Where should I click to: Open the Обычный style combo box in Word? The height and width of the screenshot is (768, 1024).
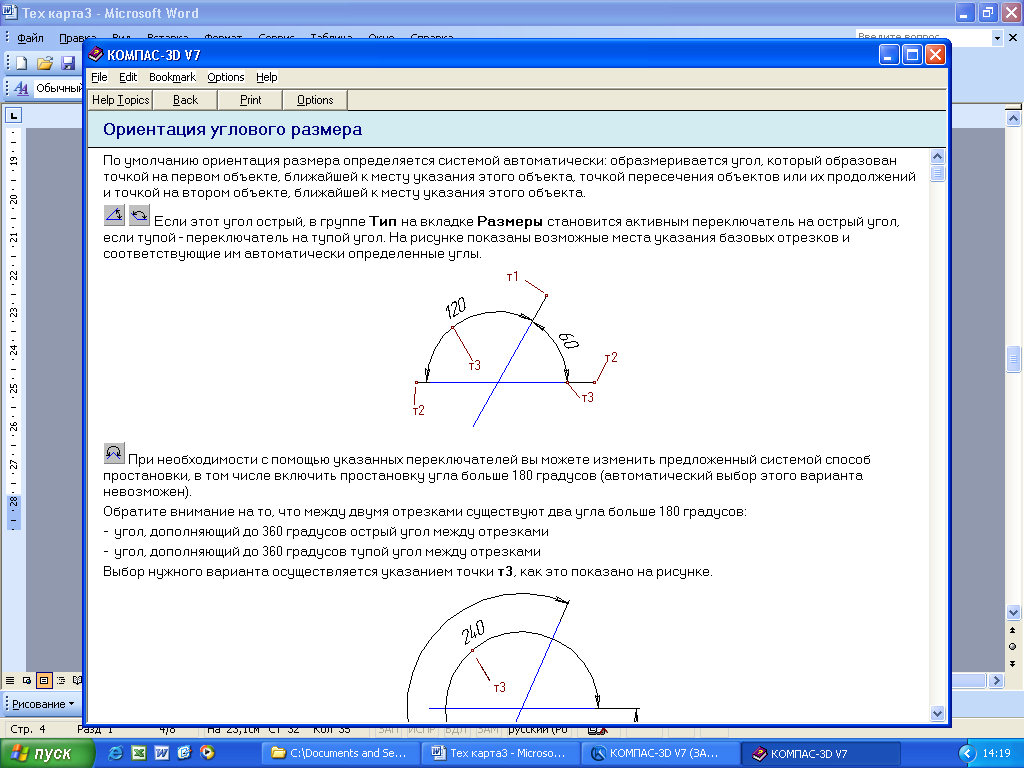[59, 88]
